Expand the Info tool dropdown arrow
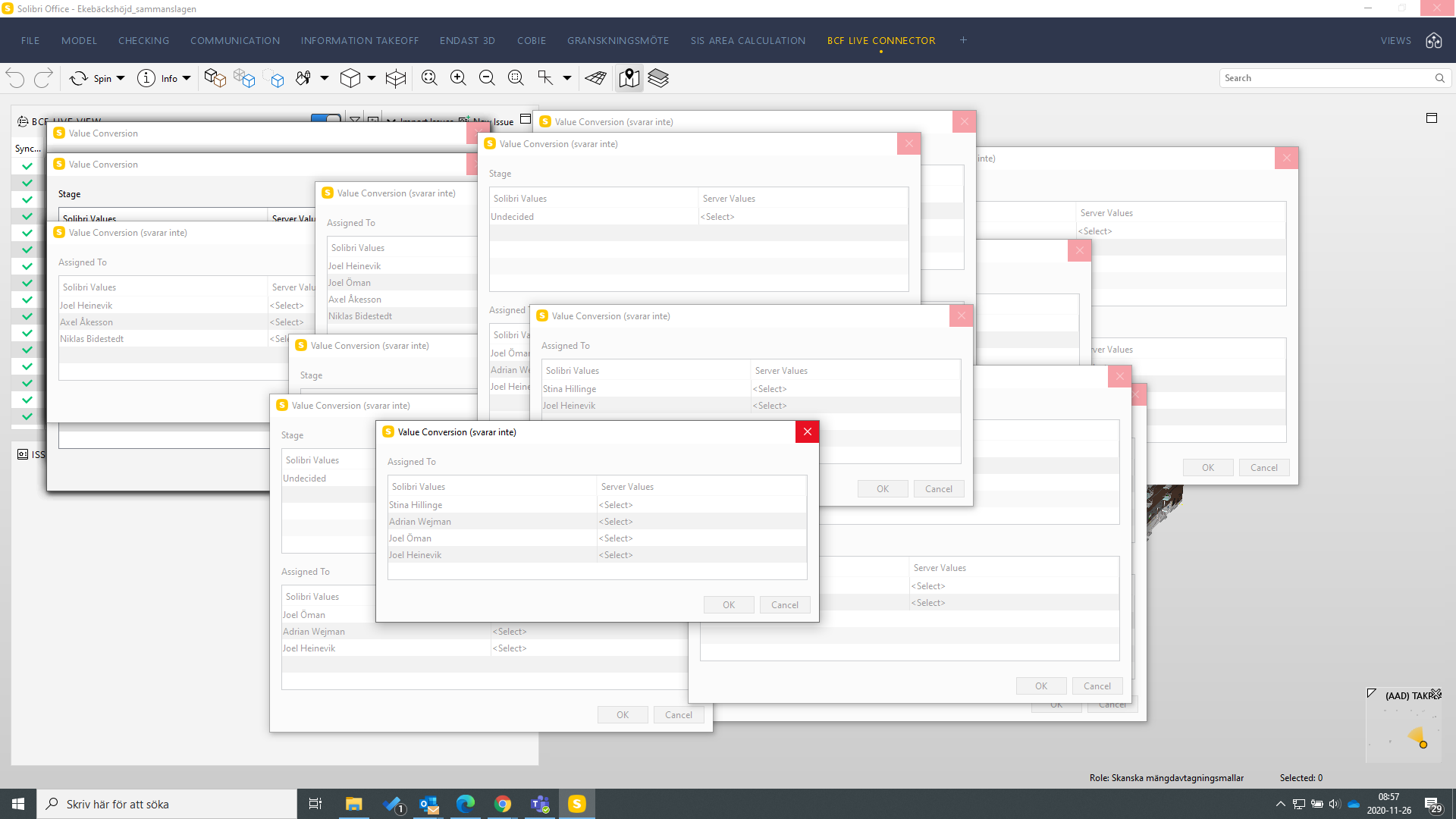1456x819 pixels. [187, 78]
